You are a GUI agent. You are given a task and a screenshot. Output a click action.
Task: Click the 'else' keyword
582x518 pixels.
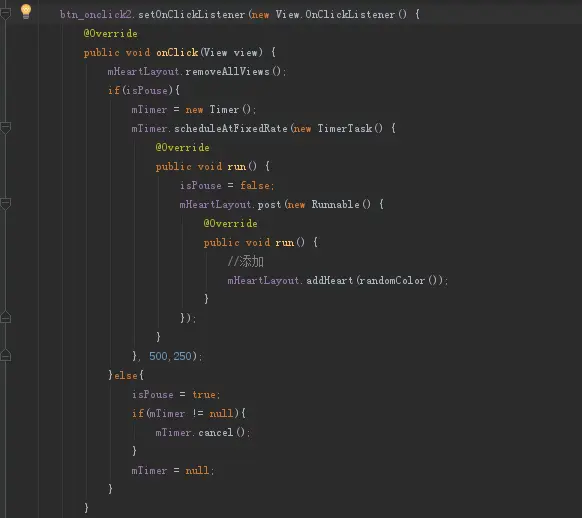[125, 376]
